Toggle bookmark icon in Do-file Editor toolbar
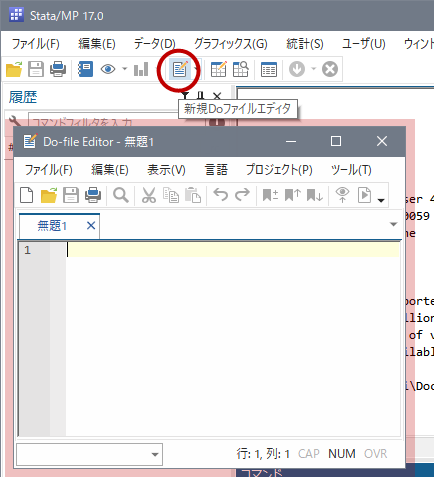This screenshot has height=477, width=434. click(x=270, y=195)
